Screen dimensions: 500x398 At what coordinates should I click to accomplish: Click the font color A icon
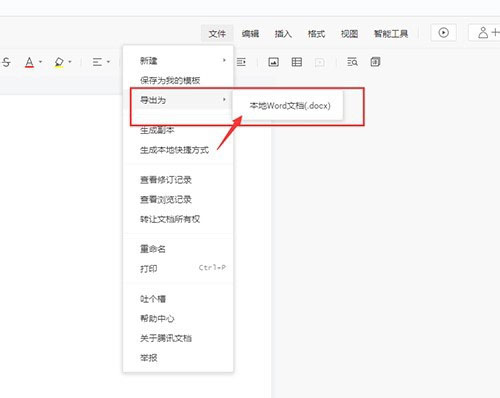(x=29, y=62)
